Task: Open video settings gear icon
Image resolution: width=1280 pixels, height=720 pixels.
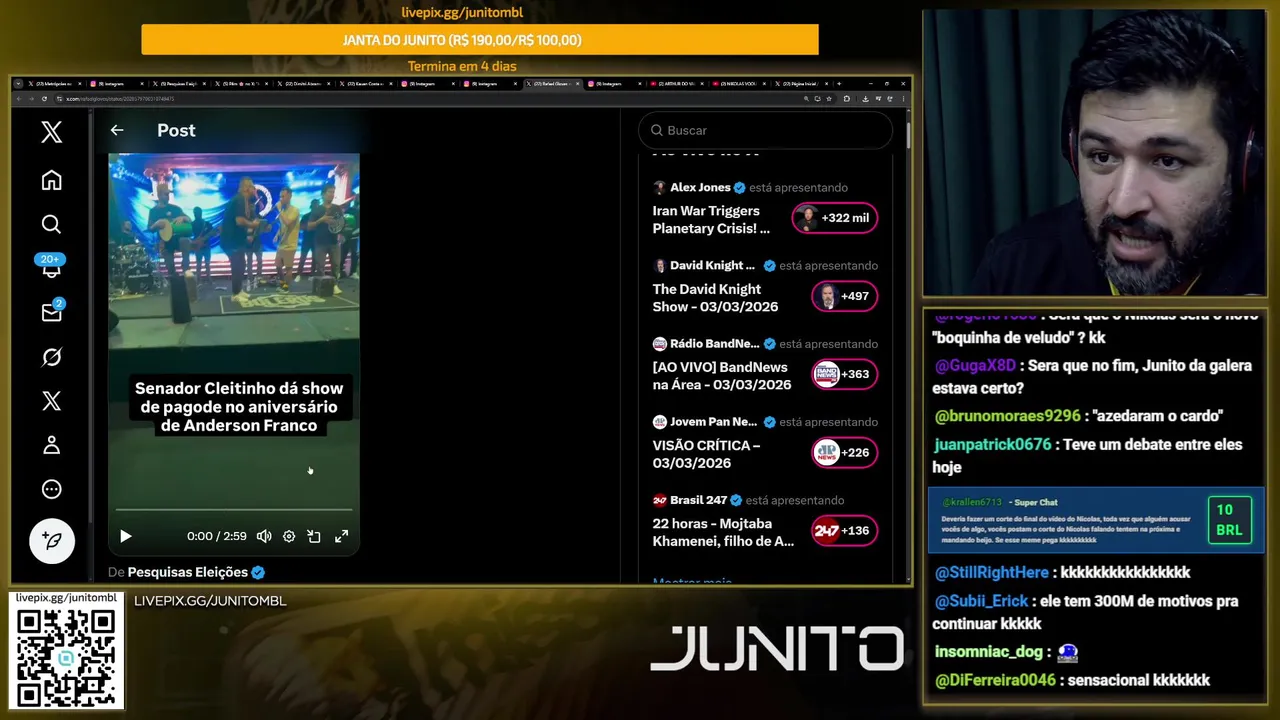Action: click(x=289, y=536)
